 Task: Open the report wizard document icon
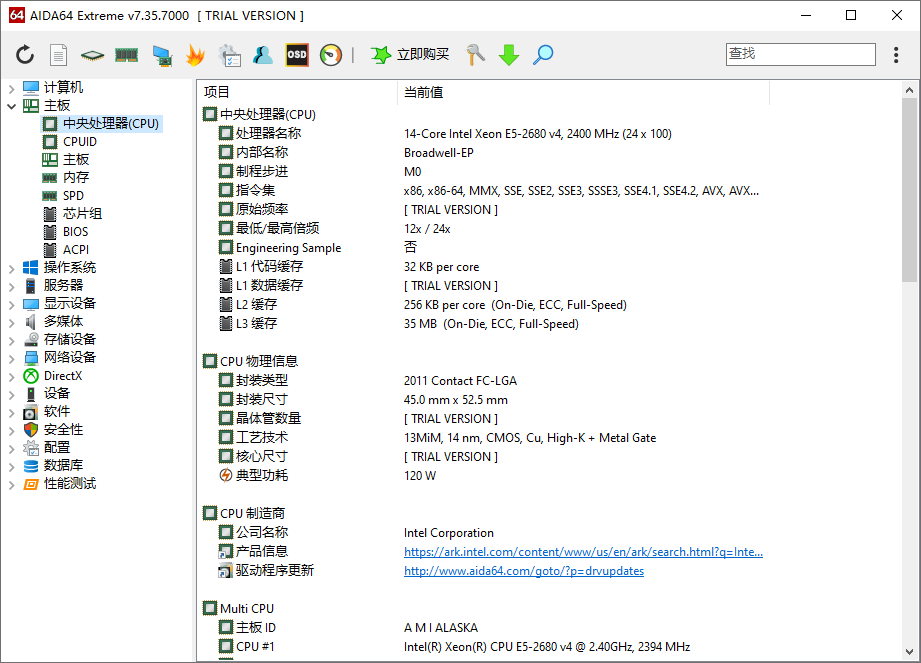(x=57, y=55)
